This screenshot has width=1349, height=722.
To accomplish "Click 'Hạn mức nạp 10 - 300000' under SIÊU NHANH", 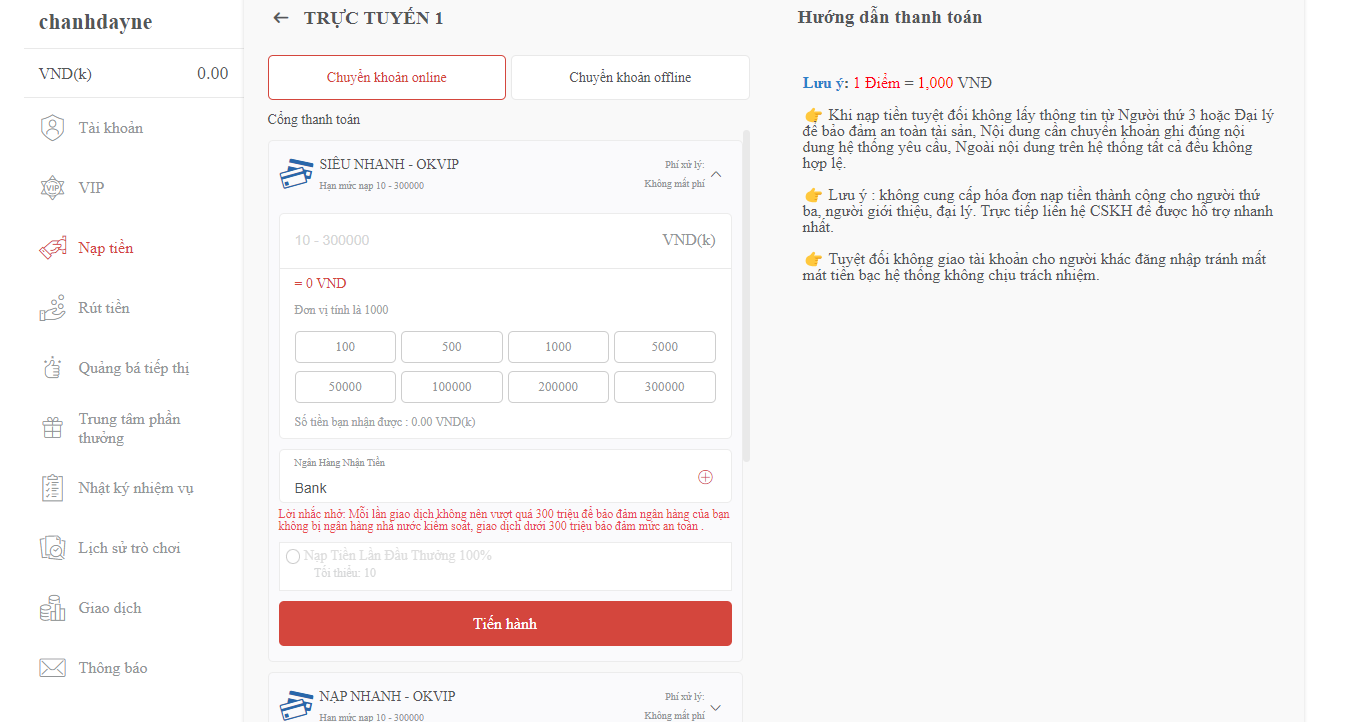I will [x=371, y=186].
